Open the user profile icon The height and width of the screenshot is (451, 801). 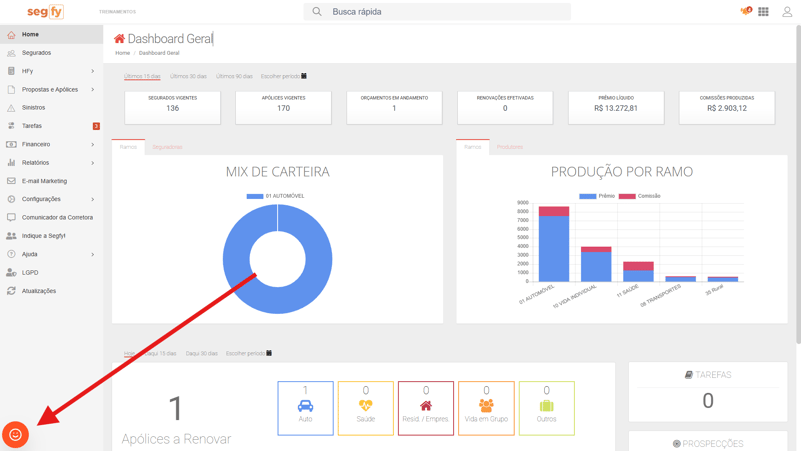click(787, 12)
